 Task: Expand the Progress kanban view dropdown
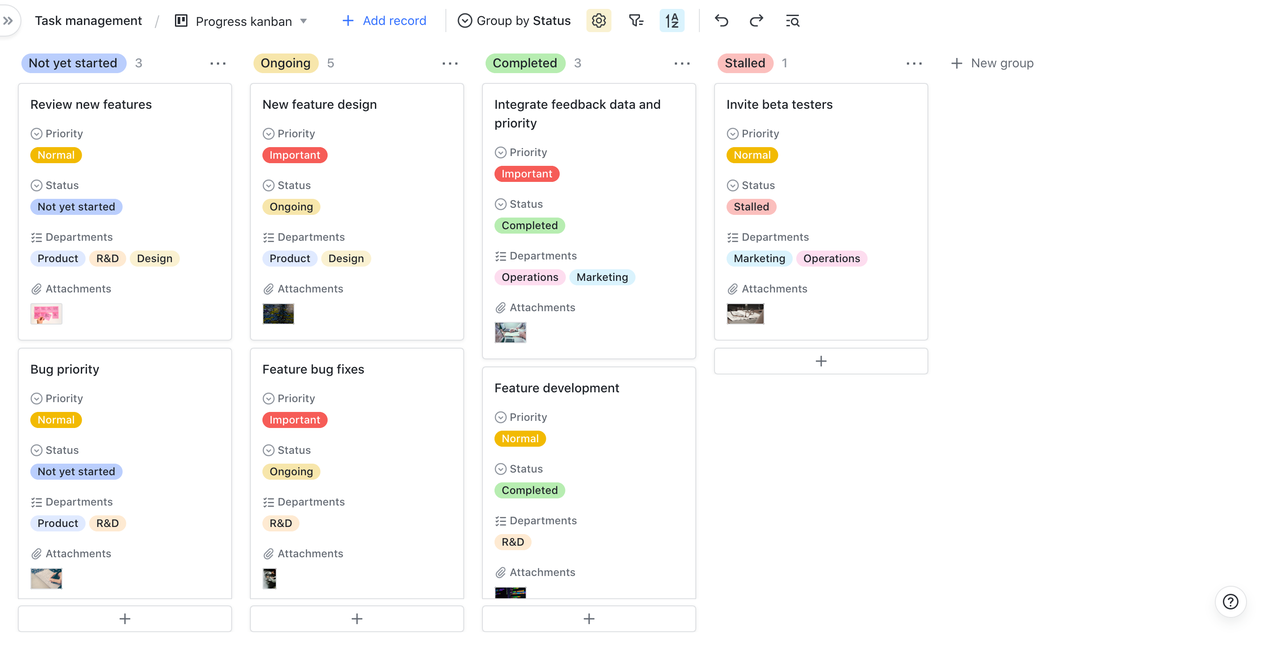tap(304, 21)
